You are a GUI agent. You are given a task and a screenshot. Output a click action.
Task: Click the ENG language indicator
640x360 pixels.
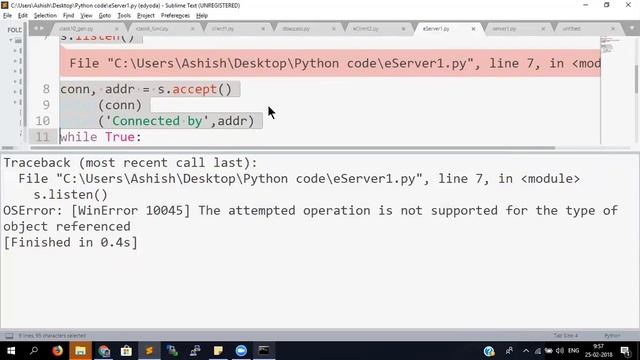(x=573, y=351)
